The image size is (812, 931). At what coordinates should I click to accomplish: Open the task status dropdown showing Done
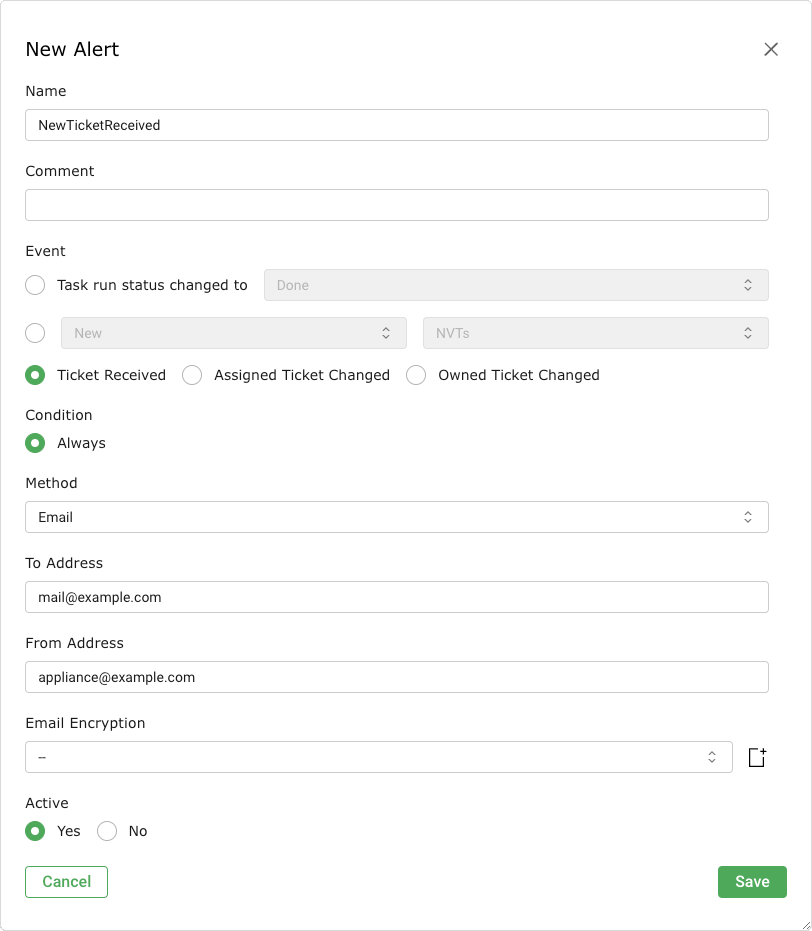pyautogui.click(x=515, y=285)
